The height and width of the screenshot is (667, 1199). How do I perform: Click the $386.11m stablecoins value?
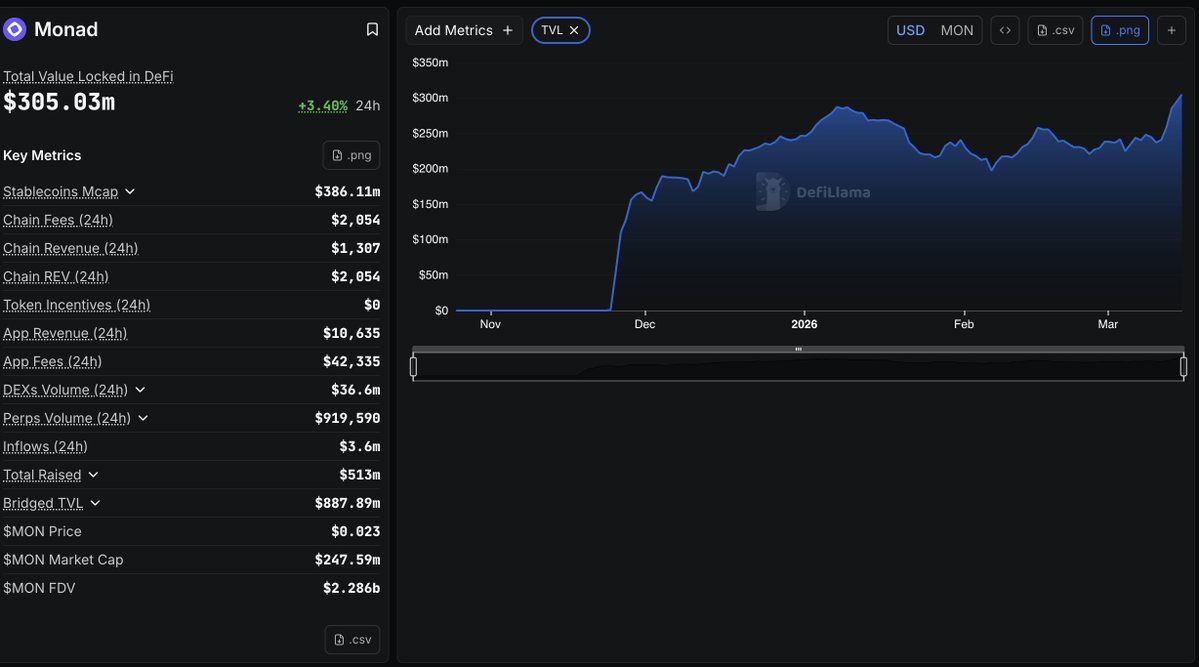[347, 191]
